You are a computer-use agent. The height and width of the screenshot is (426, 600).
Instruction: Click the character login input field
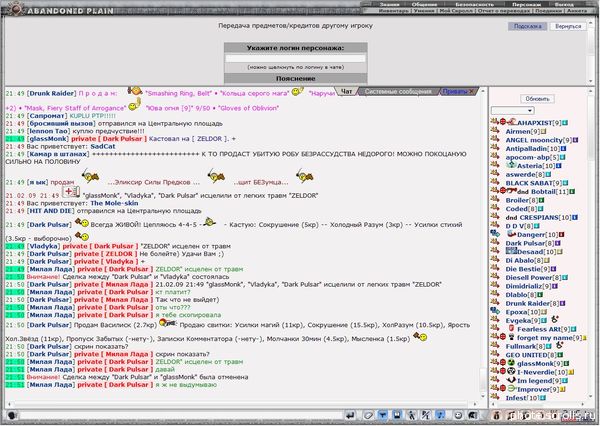295,59
